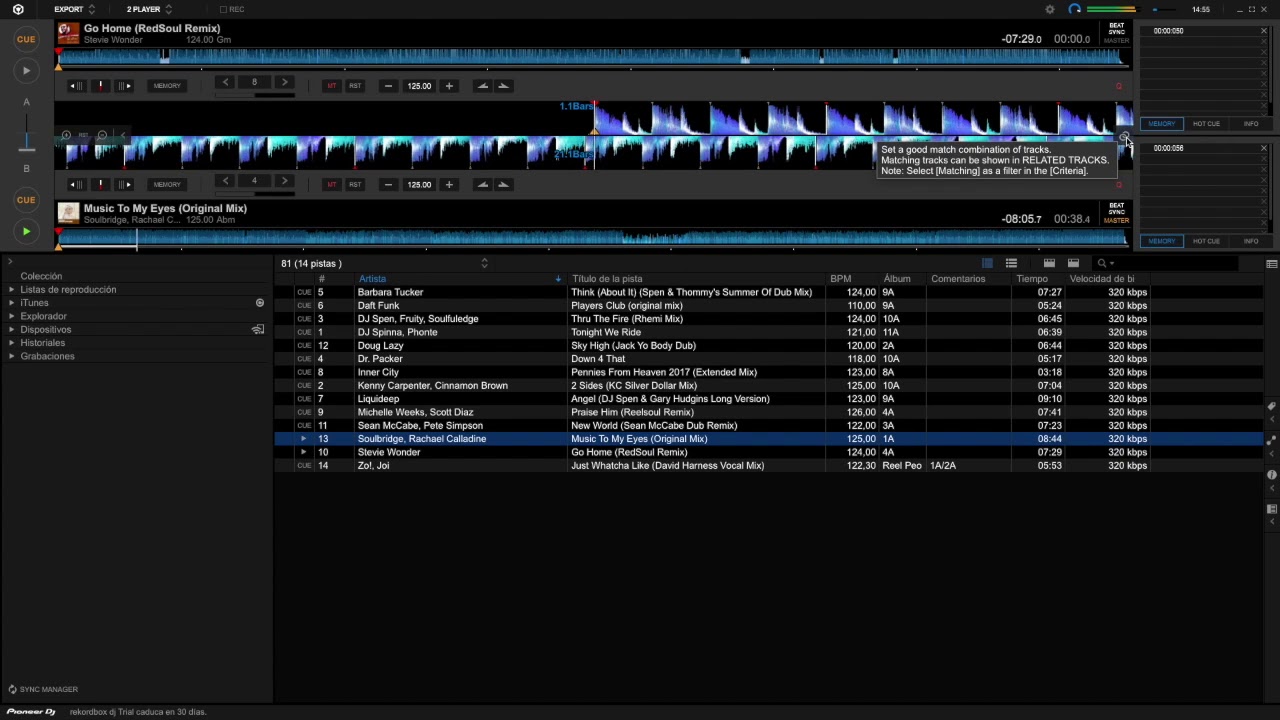The image size is (1280, 720).
Task: Switch to deck A INFO tab
Action: [1251, 124]
